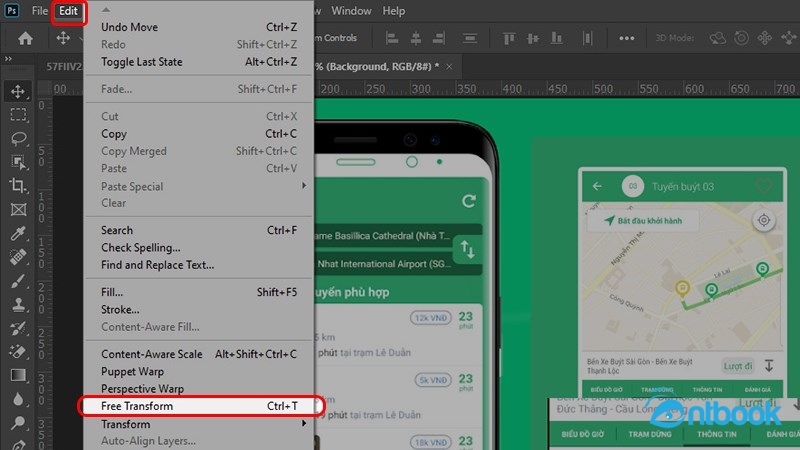Select the History Brush tool
This screenshot has height=450, width=800.
[18, 328]
